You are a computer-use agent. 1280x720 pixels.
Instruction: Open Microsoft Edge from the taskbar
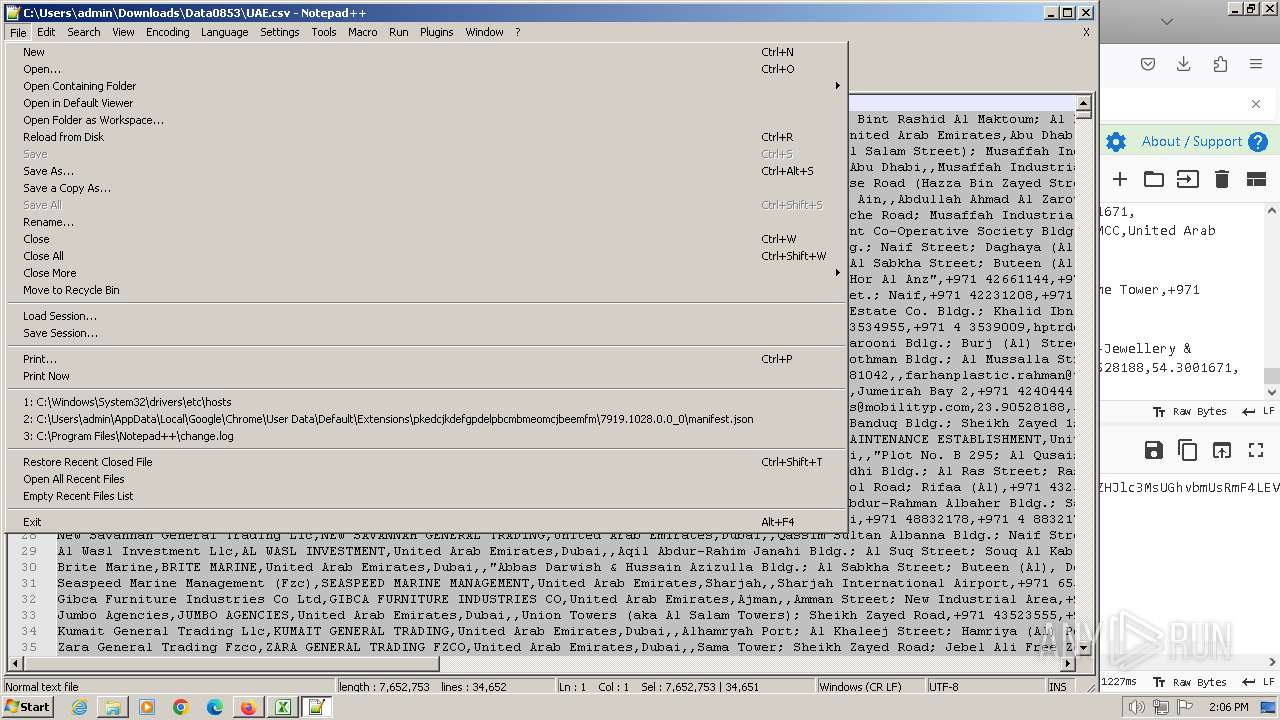[x=215, y=707]
